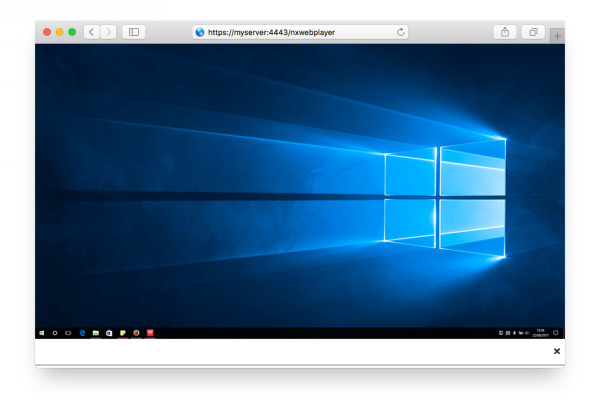Viewport: 600px width, 418px height.
Task: Launch Firefox from the taskbar
Action: tap(136, 333)
